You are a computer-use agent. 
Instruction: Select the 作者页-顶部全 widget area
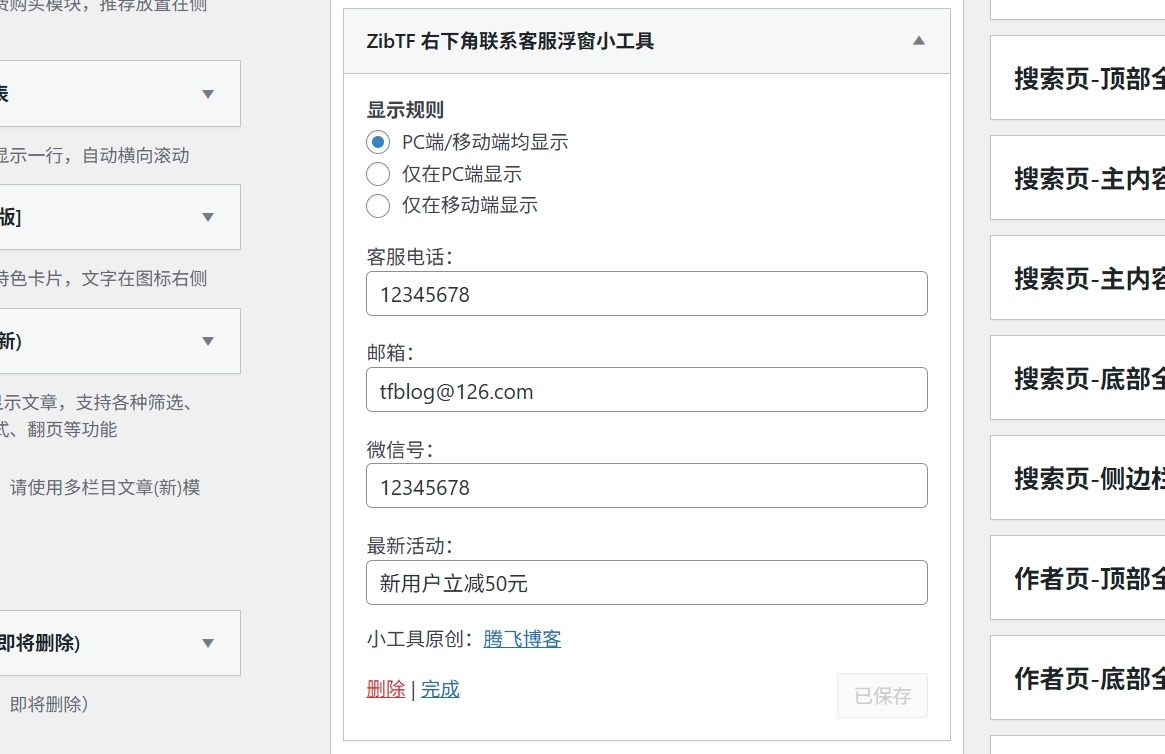click(1078, 578)
